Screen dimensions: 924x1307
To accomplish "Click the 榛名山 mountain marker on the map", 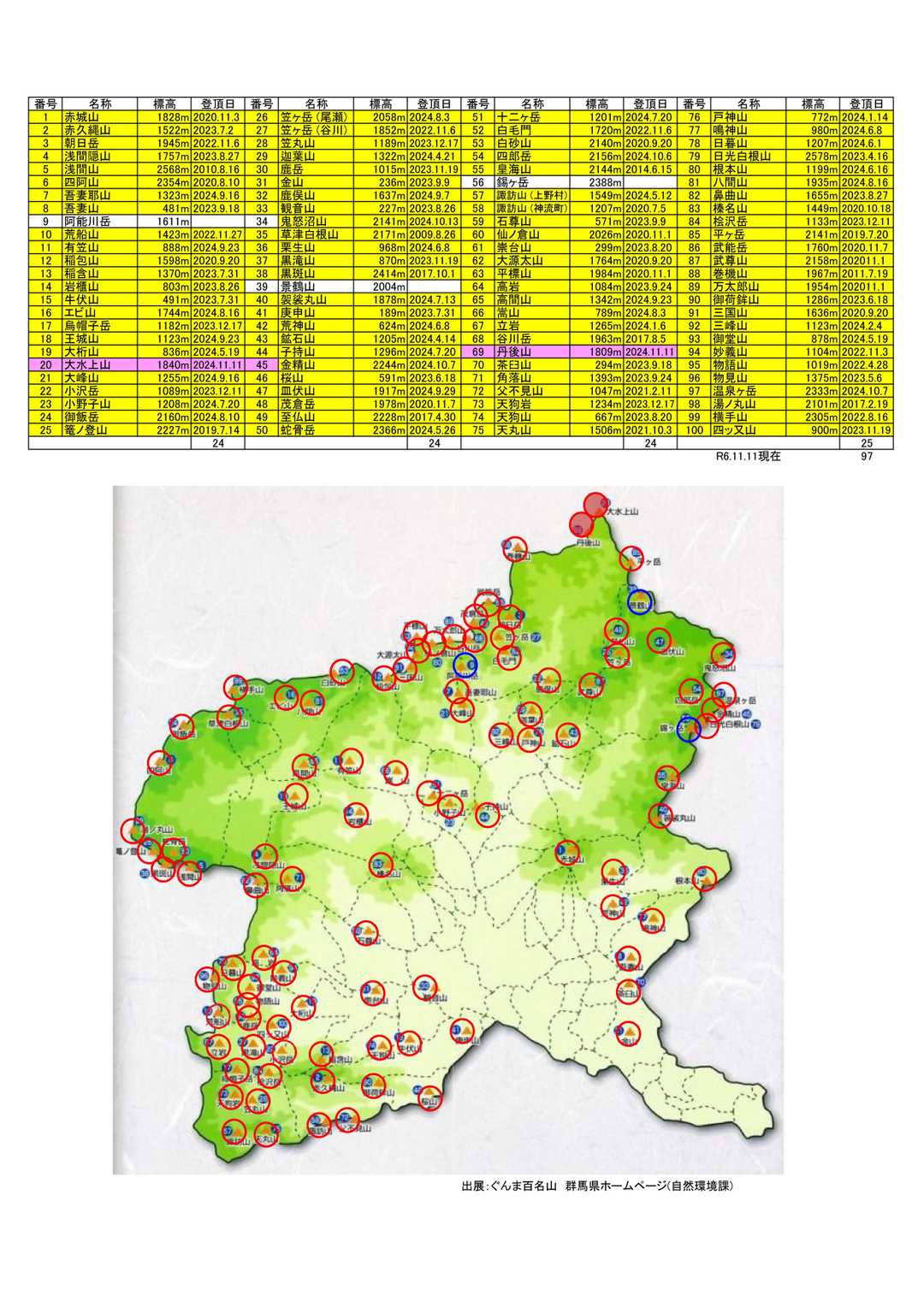I will point(382,866).
